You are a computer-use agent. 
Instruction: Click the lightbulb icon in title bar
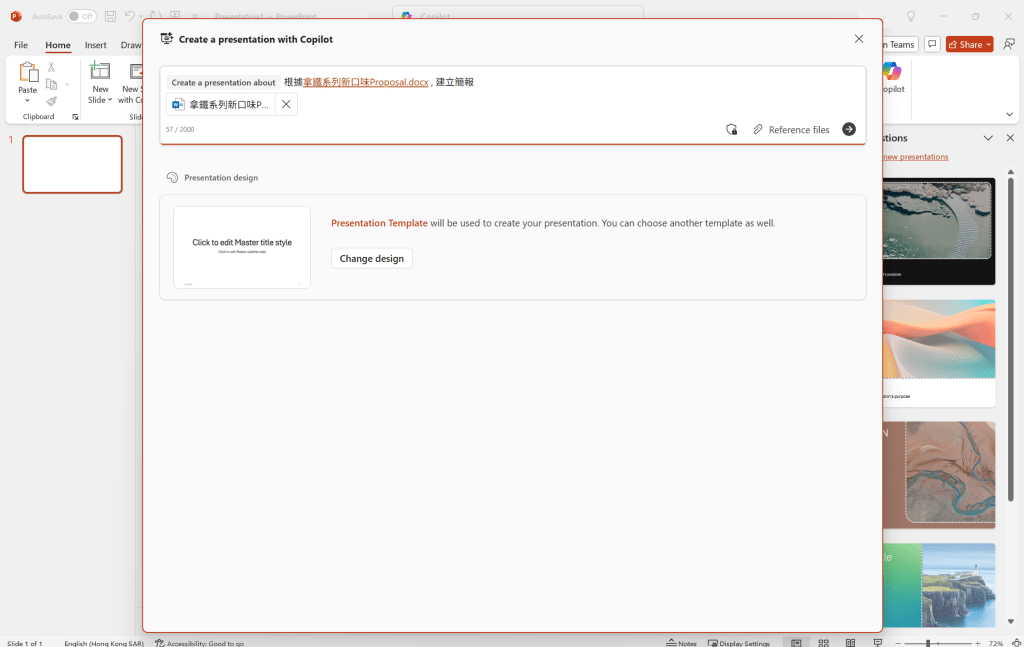click(x=910, y=16)
